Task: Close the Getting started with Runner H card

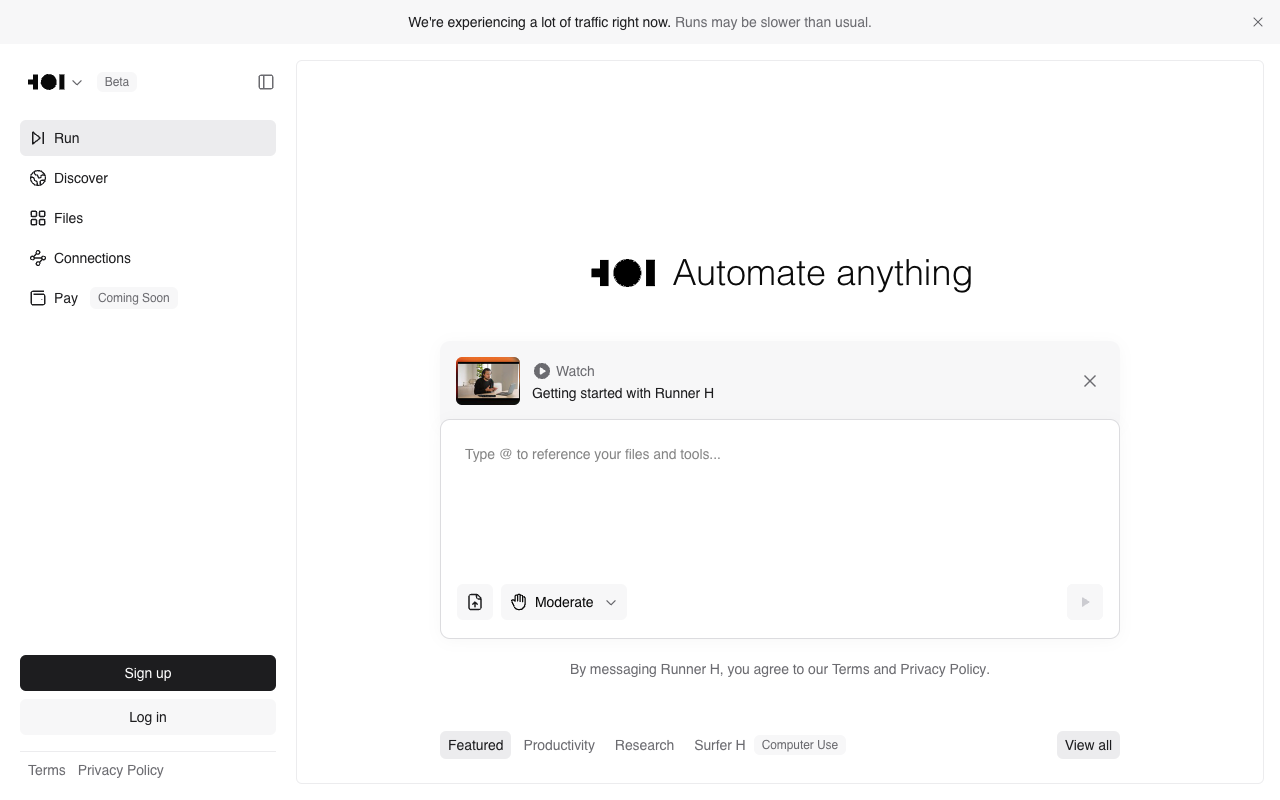Action: coord(1090,381)
